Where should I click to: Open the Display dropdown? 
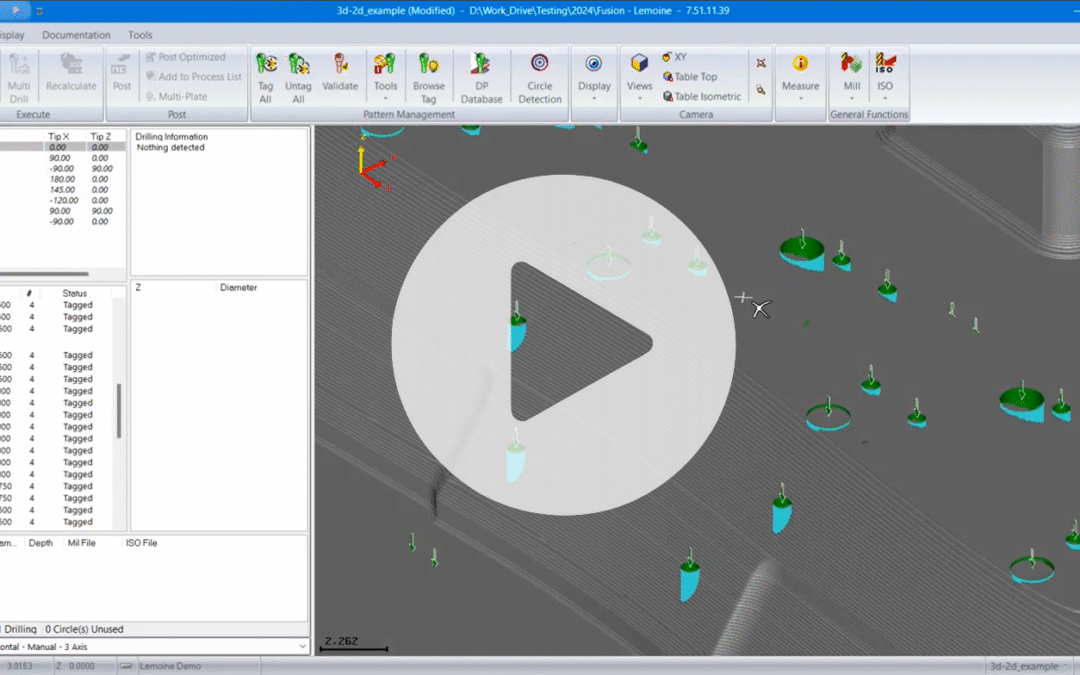click(594, 77)
